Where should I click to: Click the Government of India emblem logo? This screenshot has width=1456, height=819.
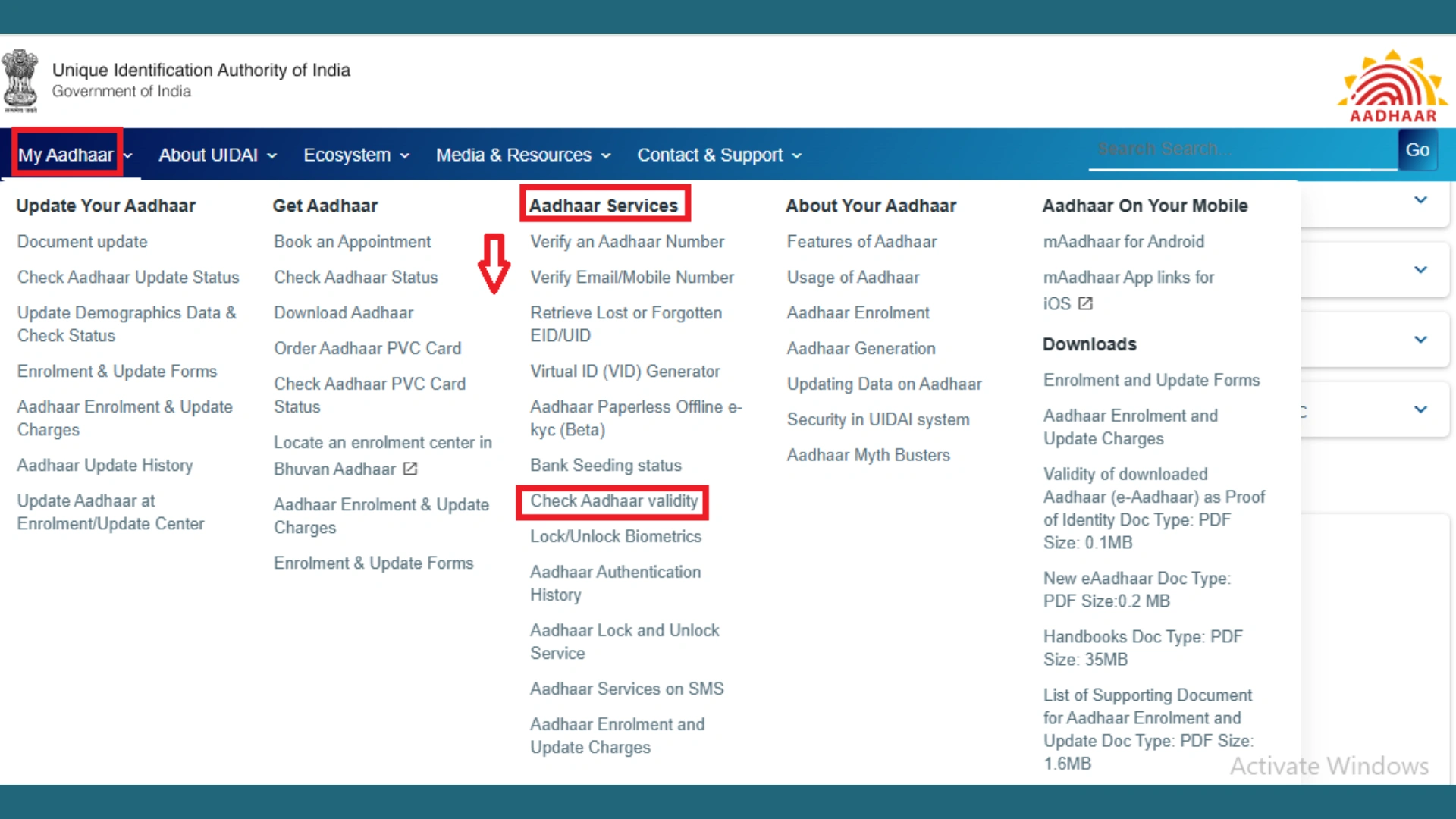pos(20,80)
